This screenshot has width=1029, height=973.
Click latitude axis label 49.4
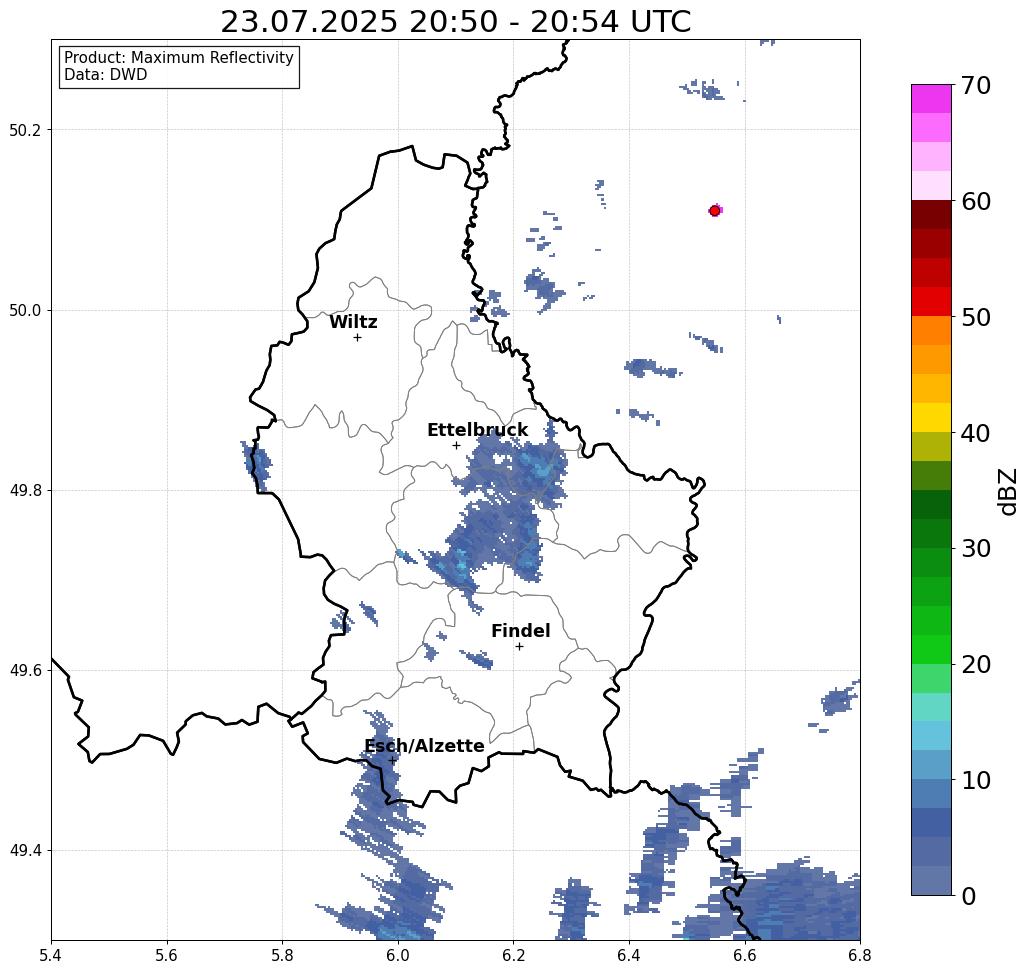pyautogui.click(x=24, y=851)
